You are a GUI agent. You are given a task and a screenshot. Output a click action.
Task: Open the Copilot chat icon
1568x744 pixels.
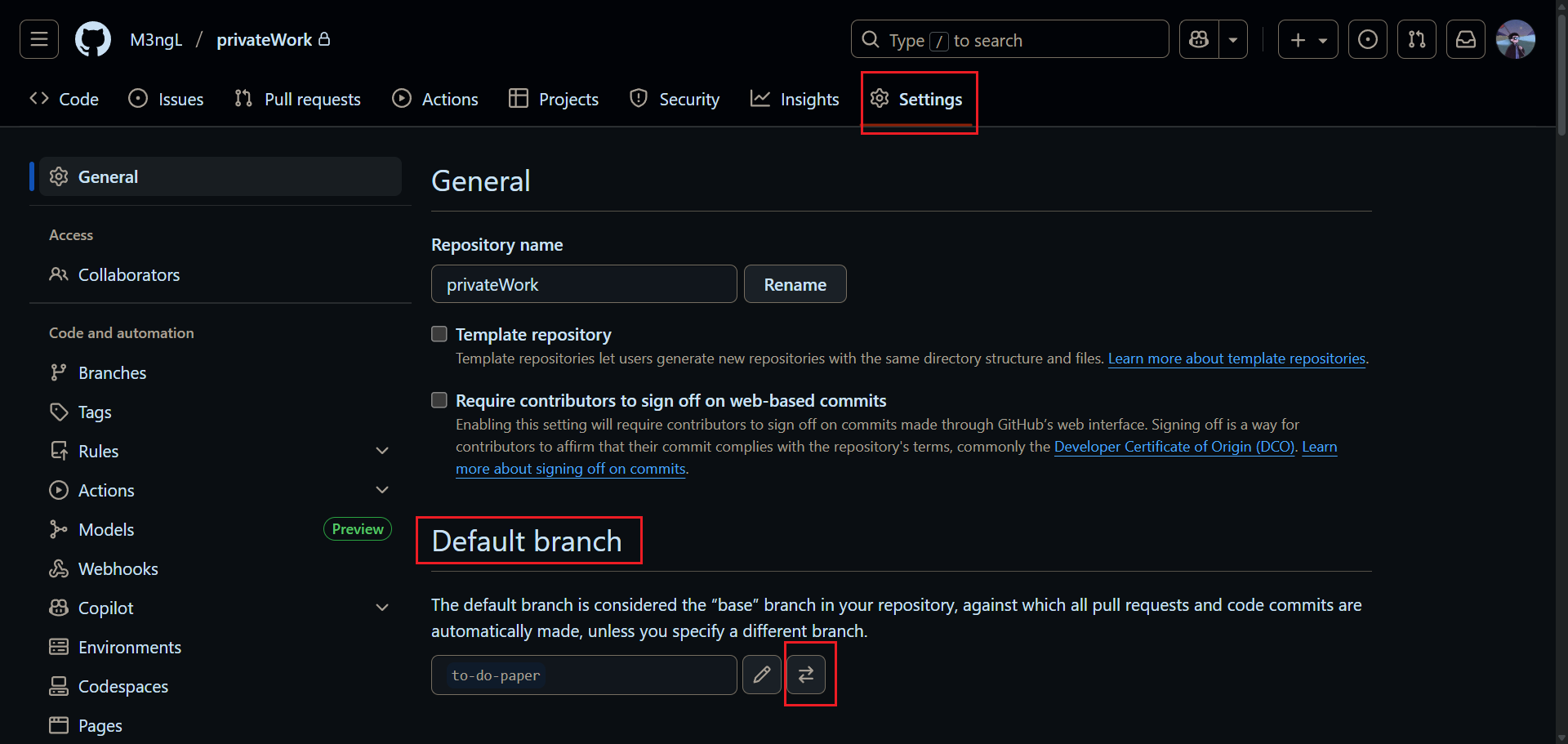(1199, 39)
